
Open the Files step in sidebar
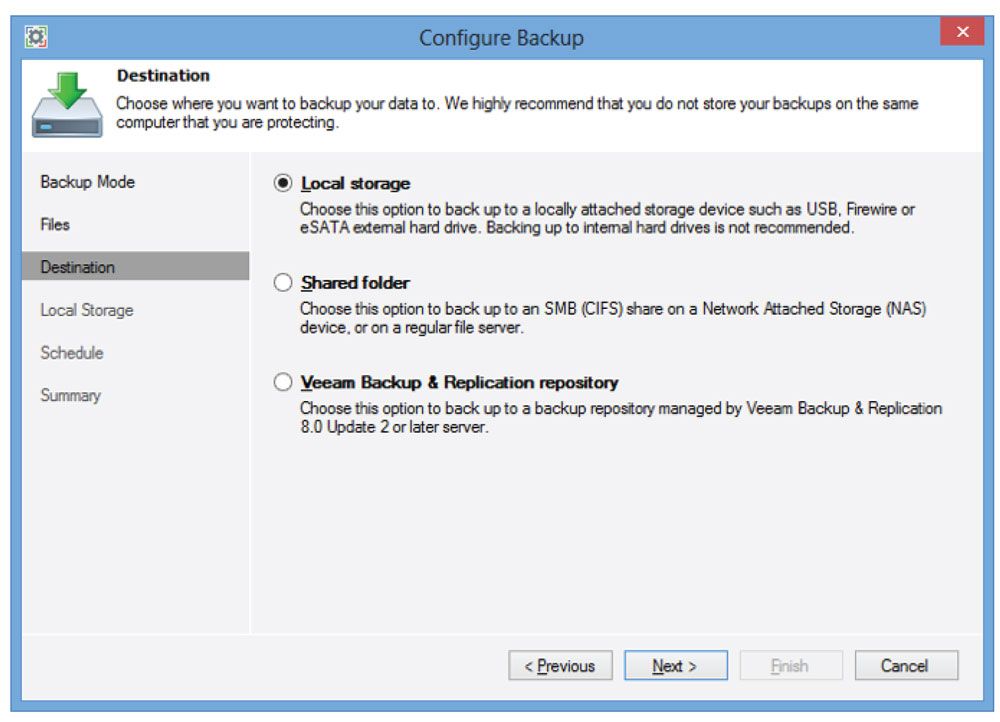55,225
